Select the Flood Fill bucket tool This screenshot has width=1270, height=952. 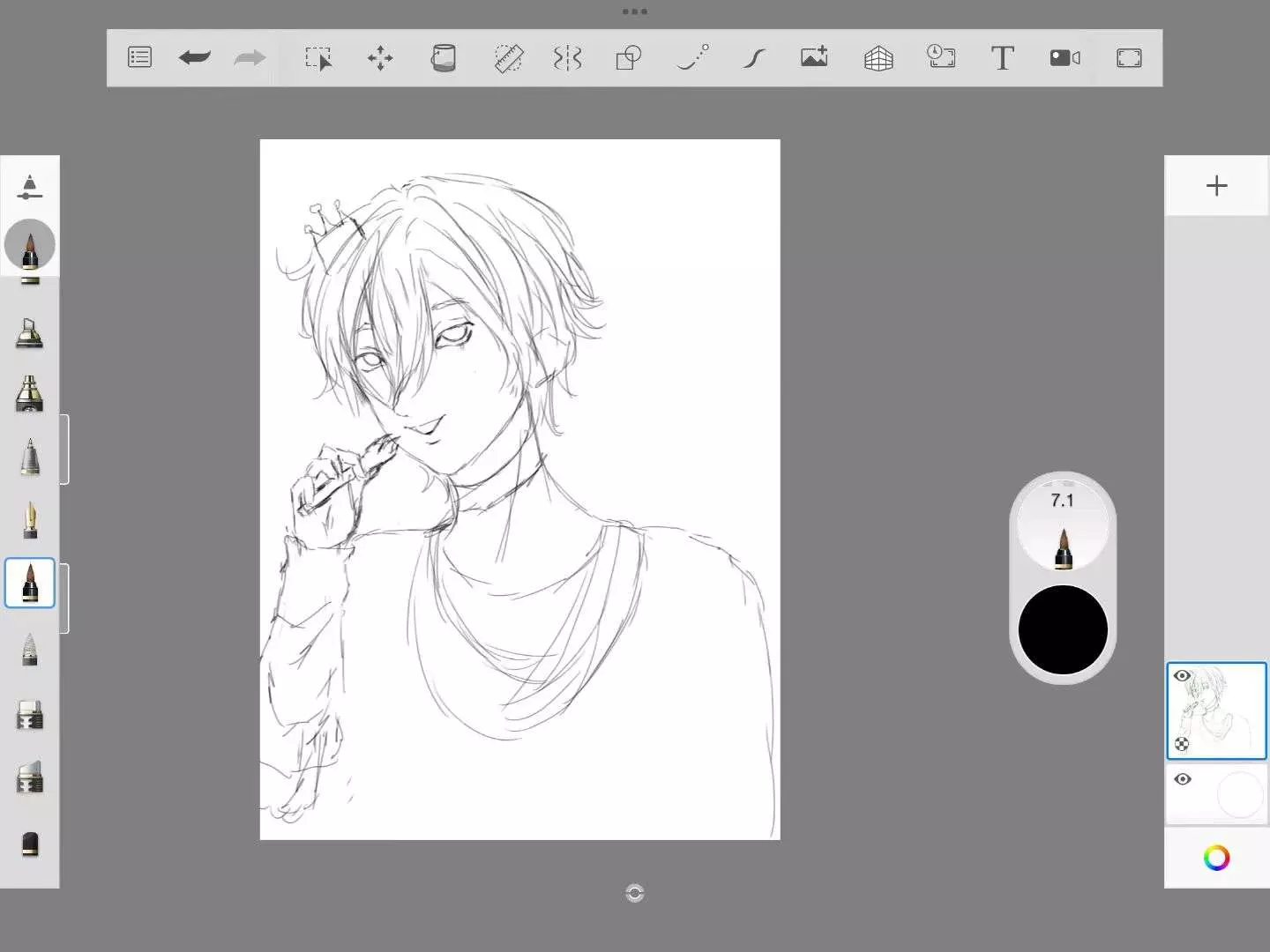(443, 58)
